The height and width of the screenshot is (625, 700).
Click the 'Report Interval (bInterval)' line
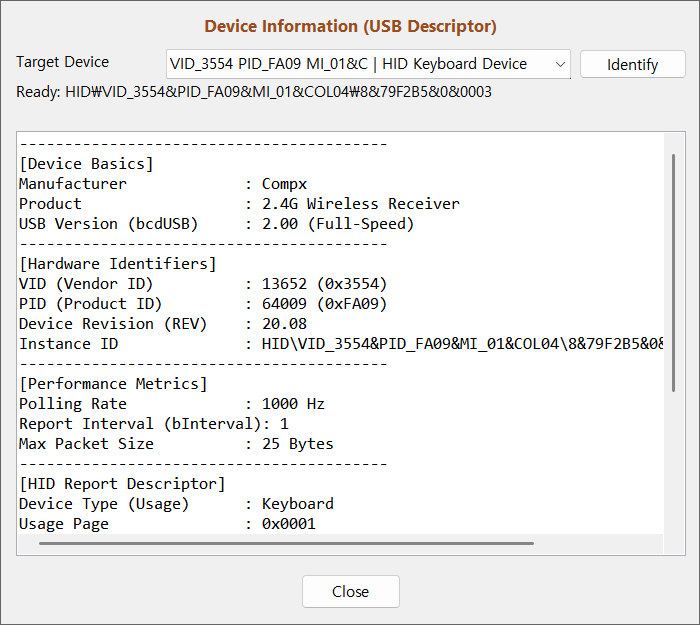(x=154, y=424)
